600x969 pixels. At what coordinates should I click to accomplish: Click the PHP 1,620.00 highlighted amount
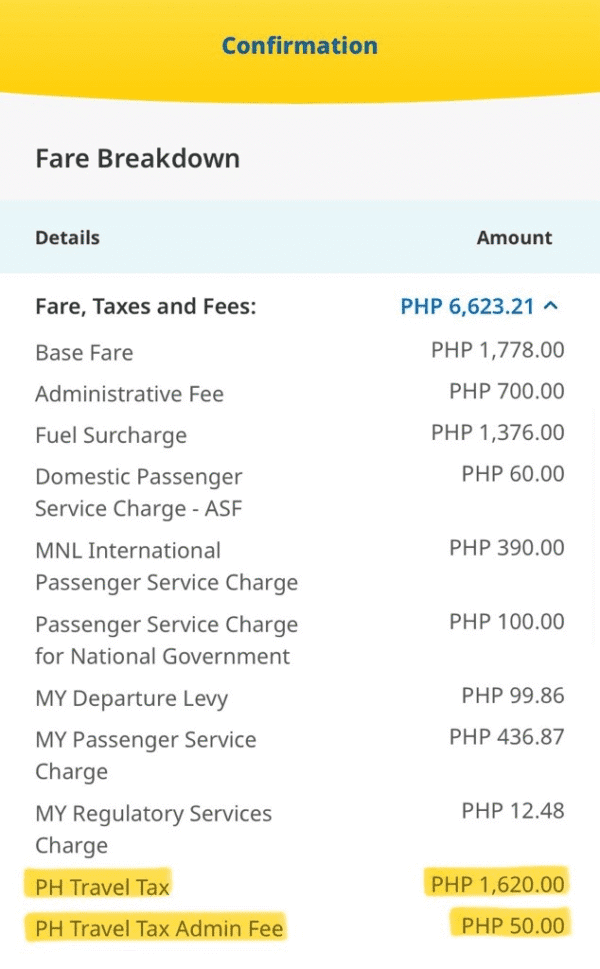497,883
